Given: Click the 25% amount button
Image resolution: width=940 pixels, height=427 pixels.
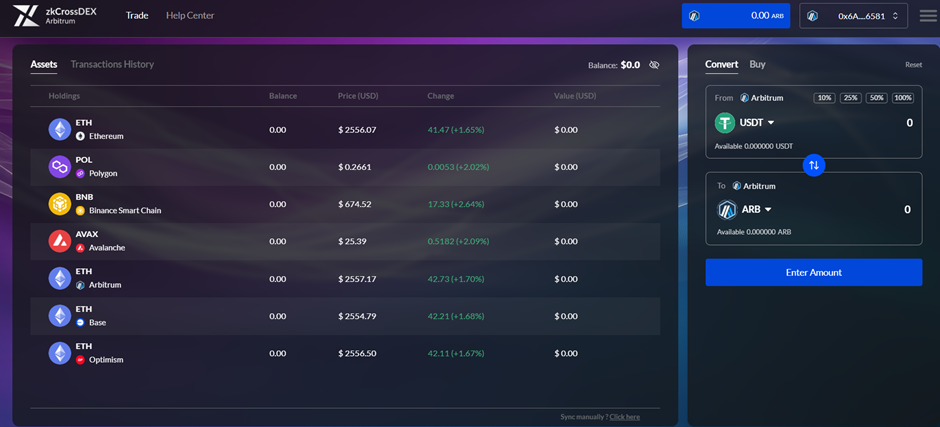Looking at the screenshot, I should point(851,98).
